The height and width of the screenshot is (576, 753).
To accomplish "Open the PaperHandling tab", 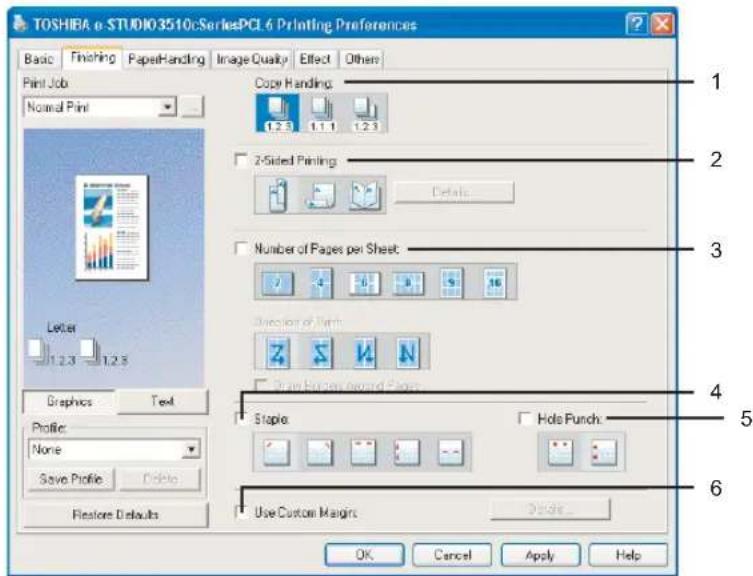I will tap(166, 59).
